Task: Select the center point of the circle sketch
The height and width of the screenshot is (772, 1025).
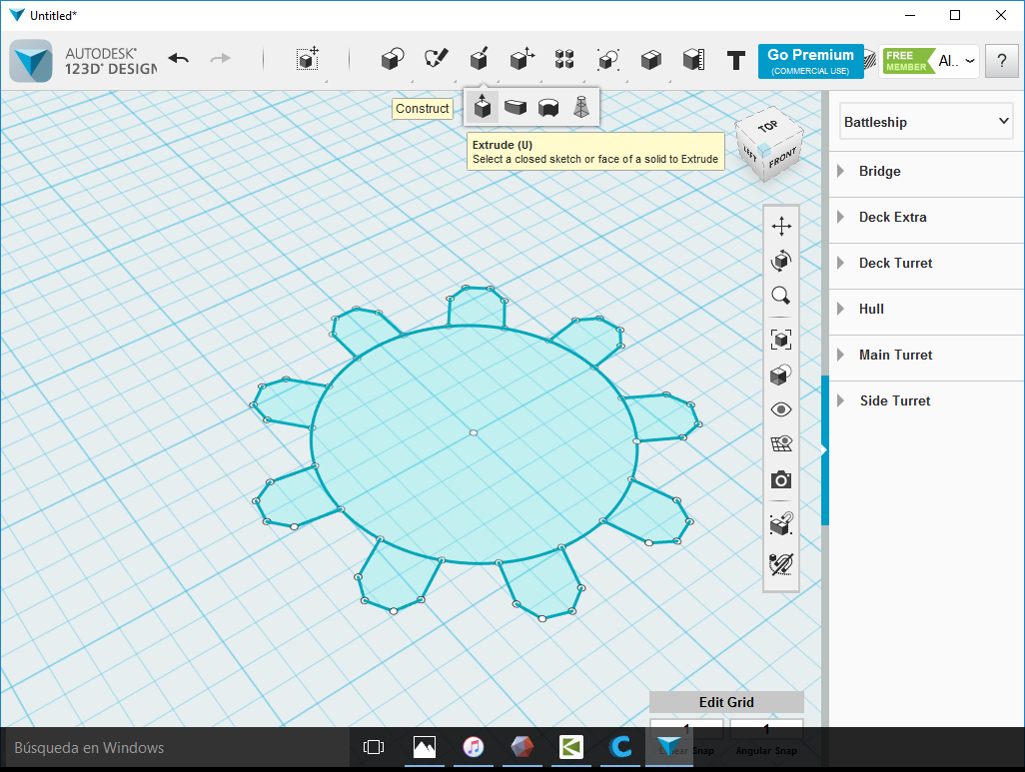Action: click(x=473, y=433)
